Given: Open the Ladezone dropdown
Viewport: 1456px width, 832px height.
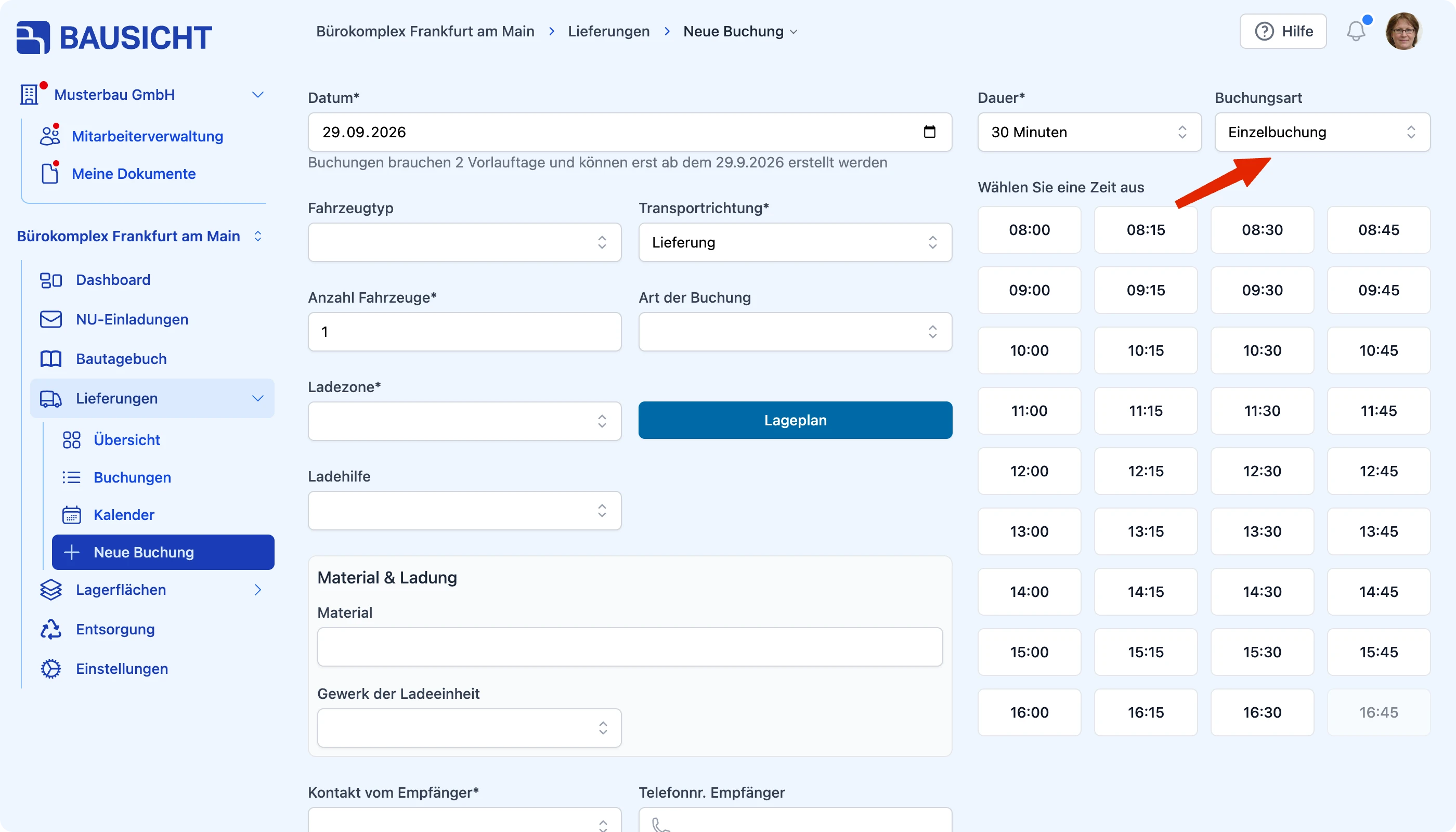Looking at the screenshot, I should click(464, 421).
